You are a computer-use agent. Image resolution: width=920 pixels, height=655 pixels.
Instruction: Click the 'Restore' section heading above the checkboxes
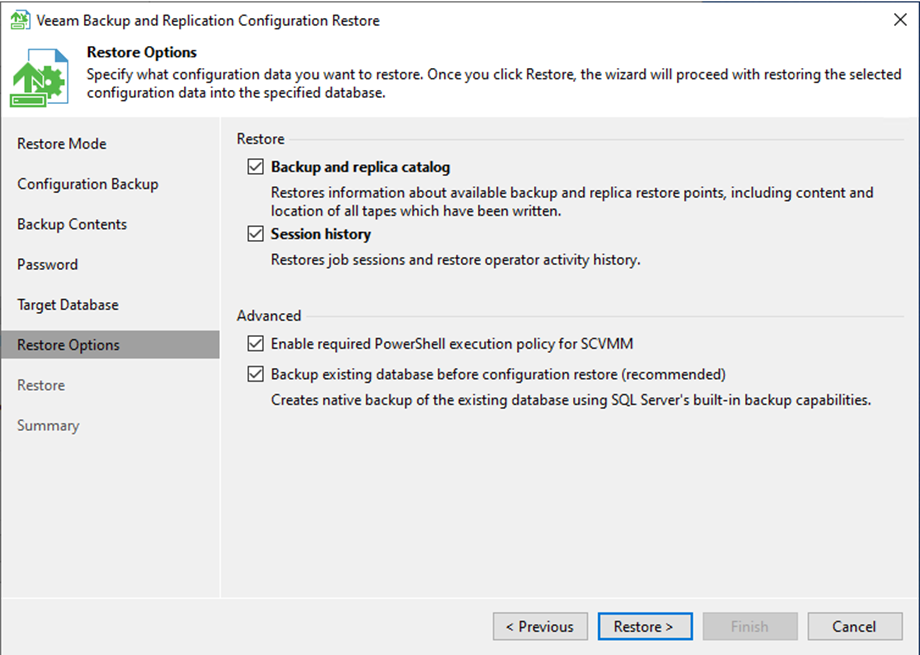(261, 139)
